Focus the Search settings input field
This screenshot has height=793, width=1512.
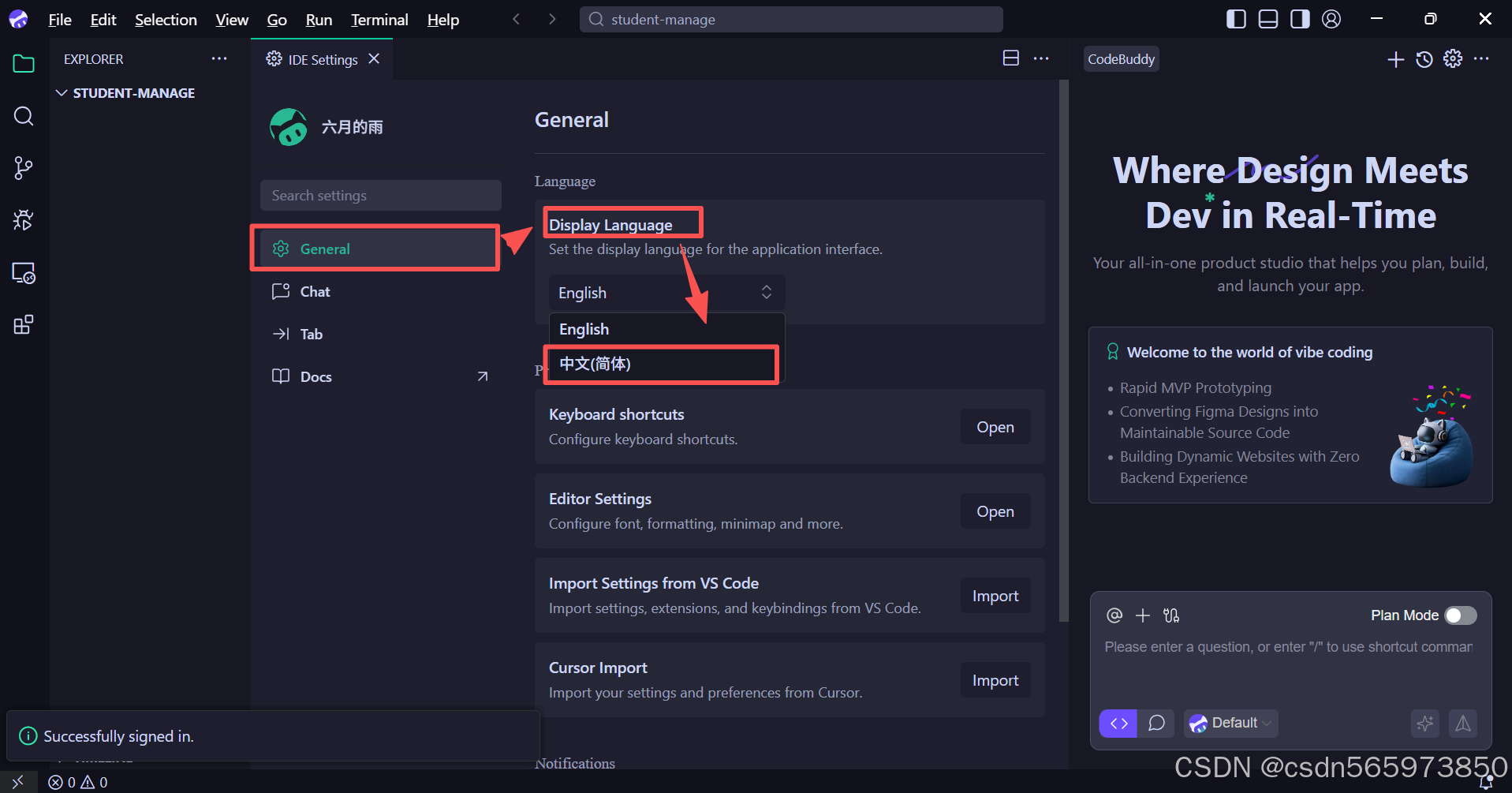coord(381,195)
